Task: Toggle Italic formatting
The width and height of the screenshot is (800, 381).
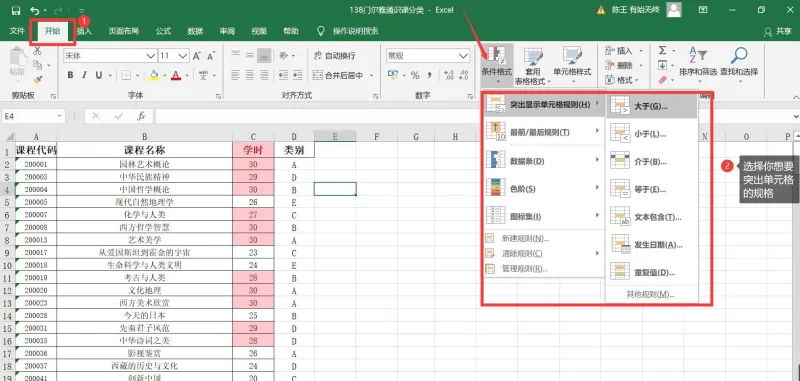Action: tap(85, 75)
